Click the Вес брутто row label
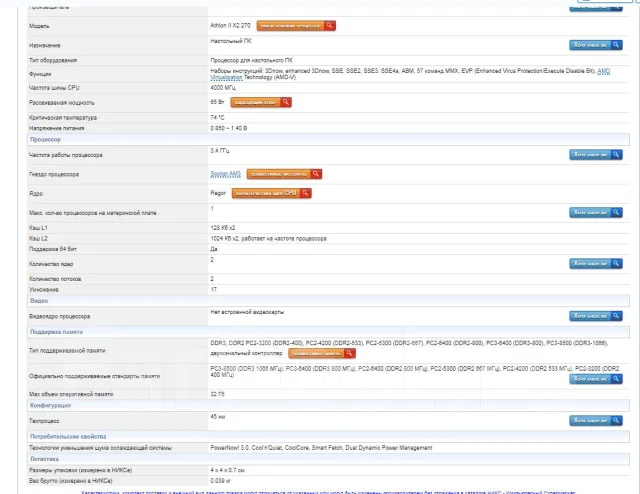The width and height of the screenshot is (640, 494). click(71, 481)
